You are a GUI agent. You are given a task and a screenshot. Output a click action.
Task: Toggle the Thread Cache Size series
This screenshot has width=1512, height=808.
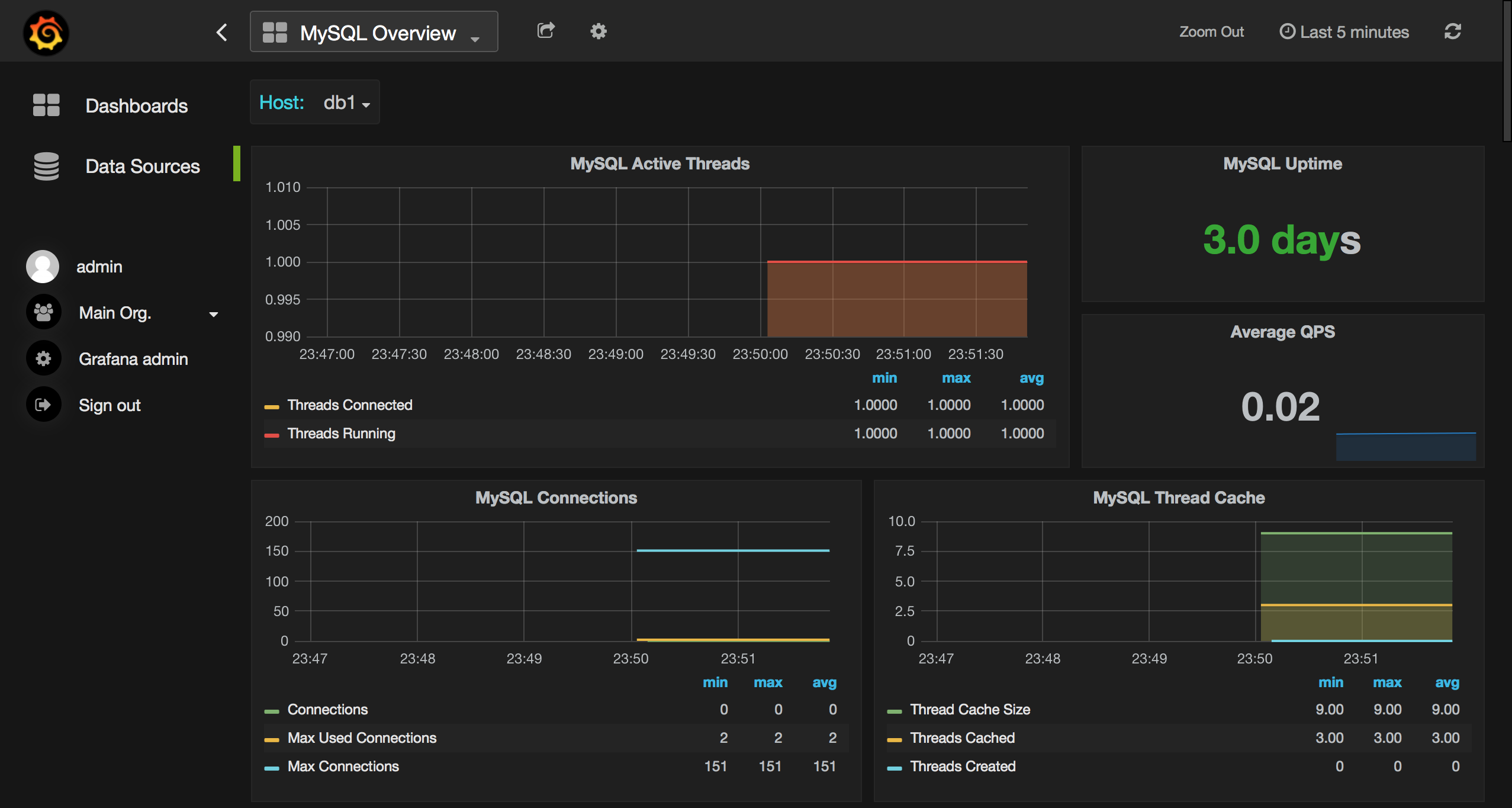[x=970, y=709]
